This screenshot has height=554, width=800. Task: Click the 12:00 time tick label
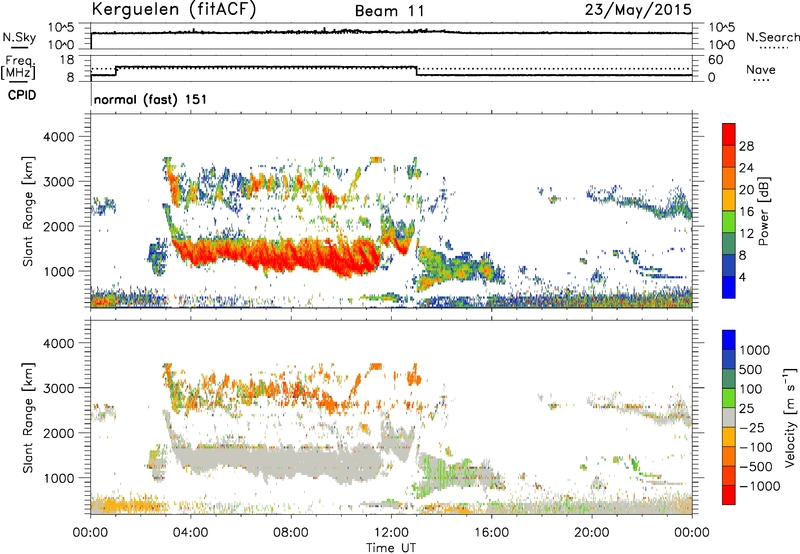pyautogui.click(x=391, y=533)
